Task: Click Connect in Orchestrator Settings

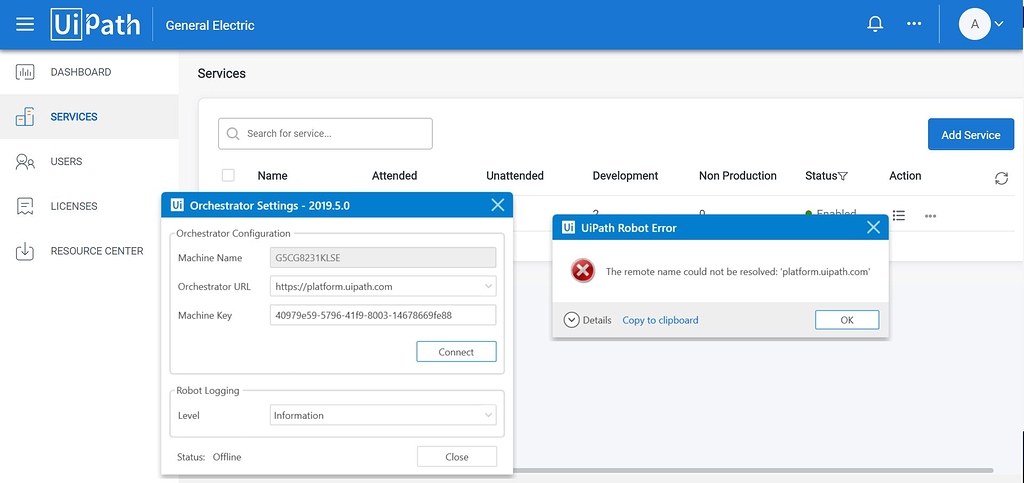Action: coord(456,352)
